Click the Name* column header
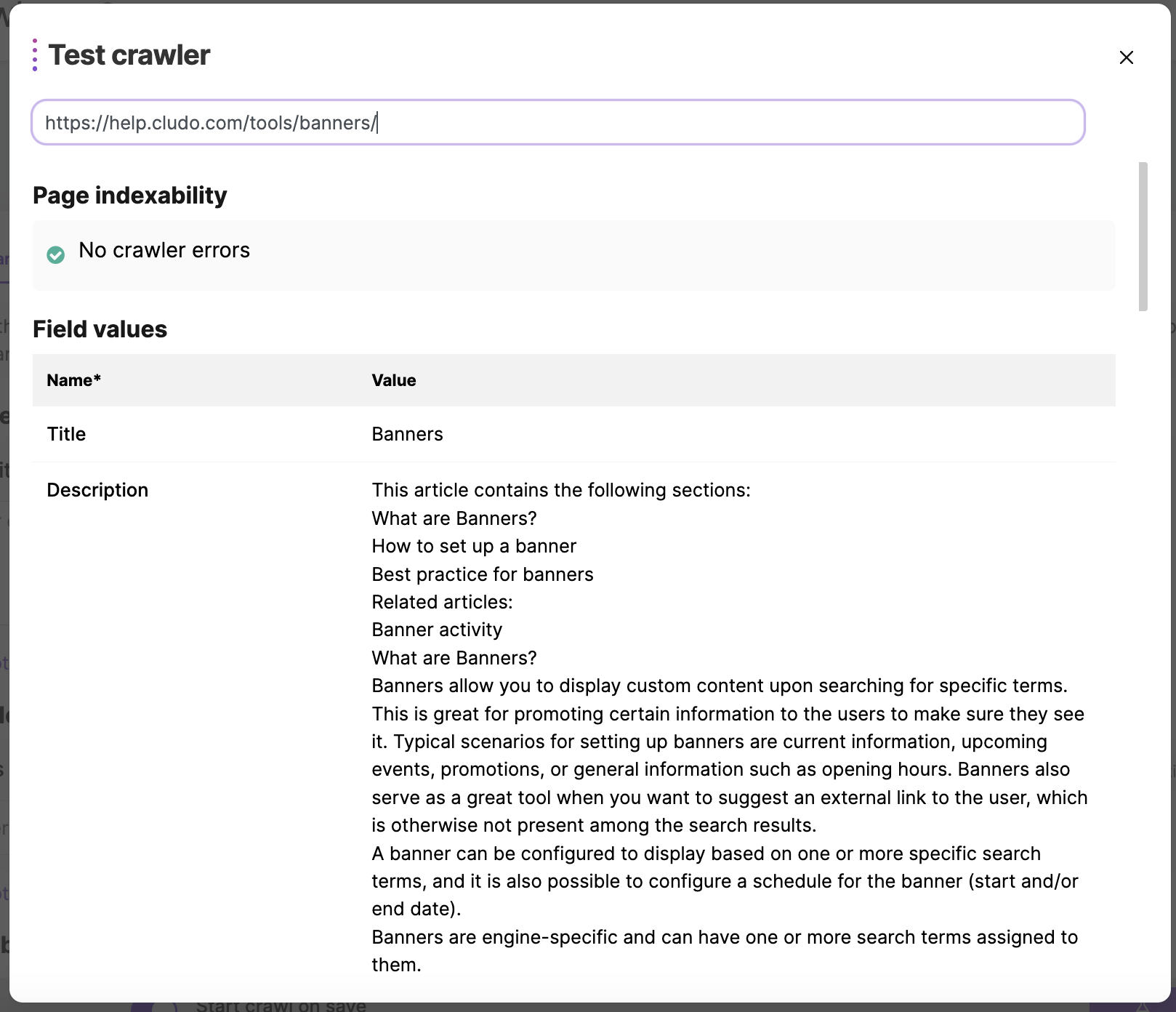Viewport: 1176px width, 1012px height. [74, 380]
